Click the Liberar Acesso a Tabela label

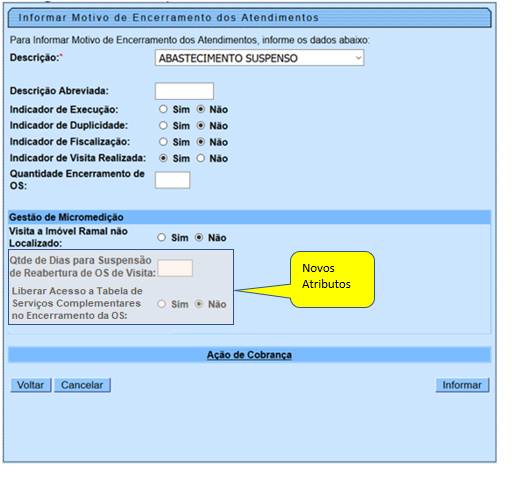tap(77, 303)
